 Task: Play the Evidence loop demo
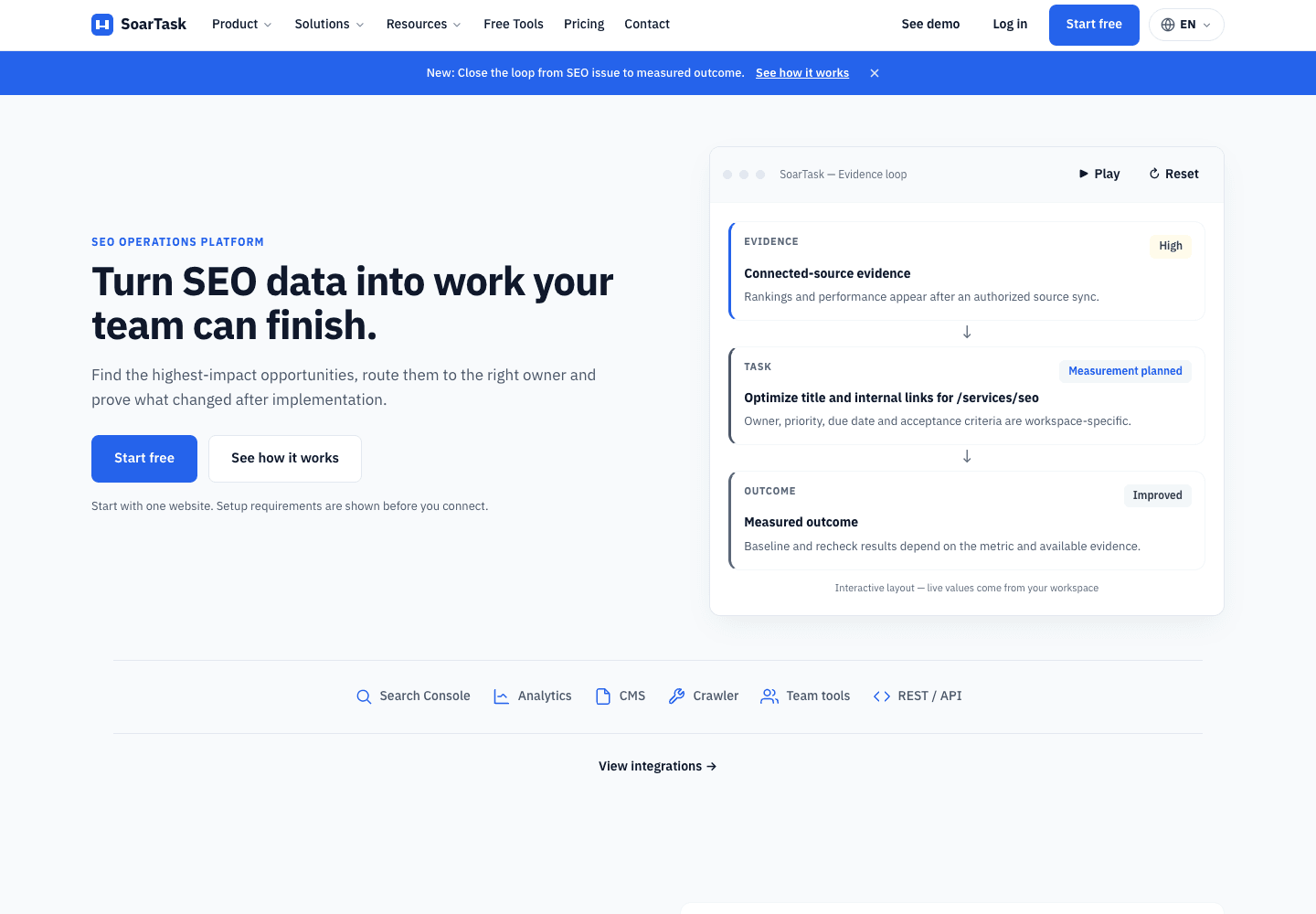pyautogui.click(x=1099, y=174)
